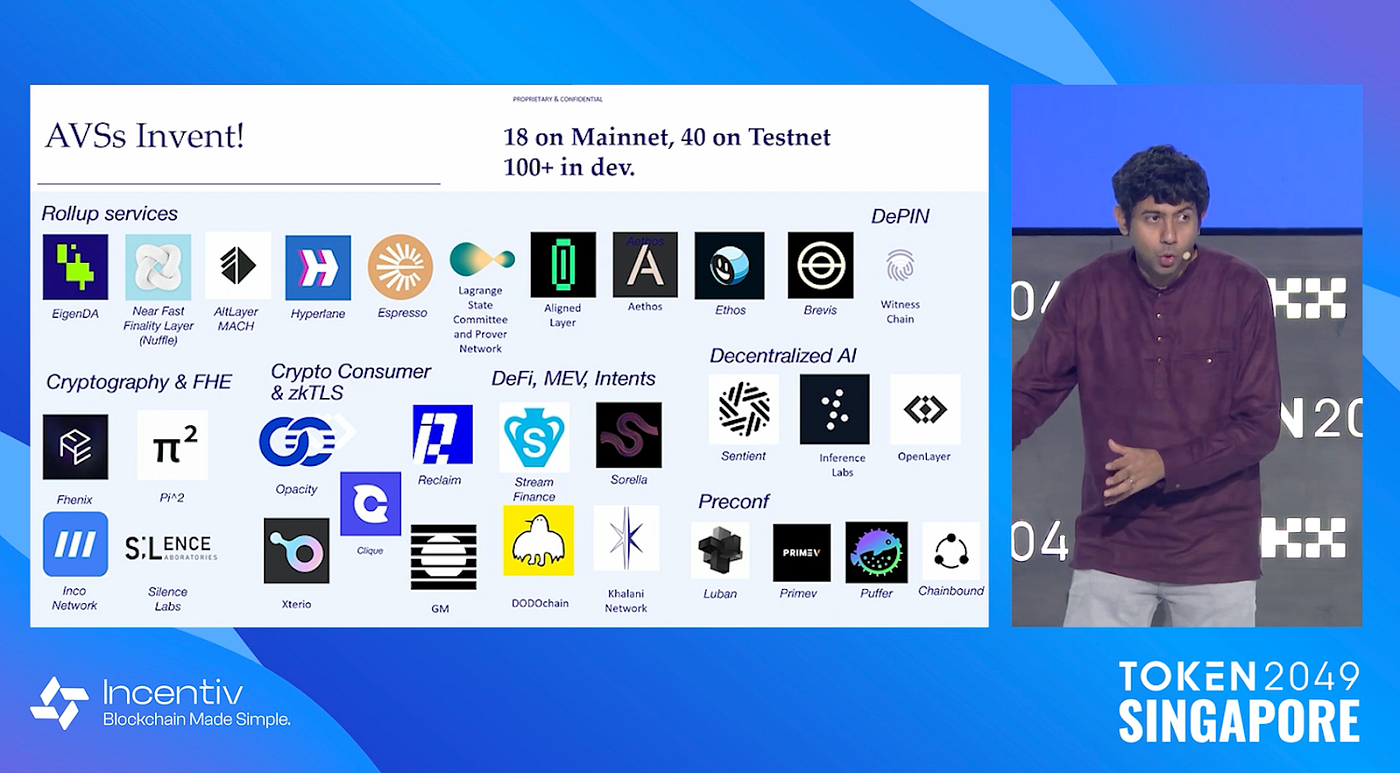Click the Xterio logo
This screenshot has height=773, width=1400.
pyautogui.click(x=296, y=551)
